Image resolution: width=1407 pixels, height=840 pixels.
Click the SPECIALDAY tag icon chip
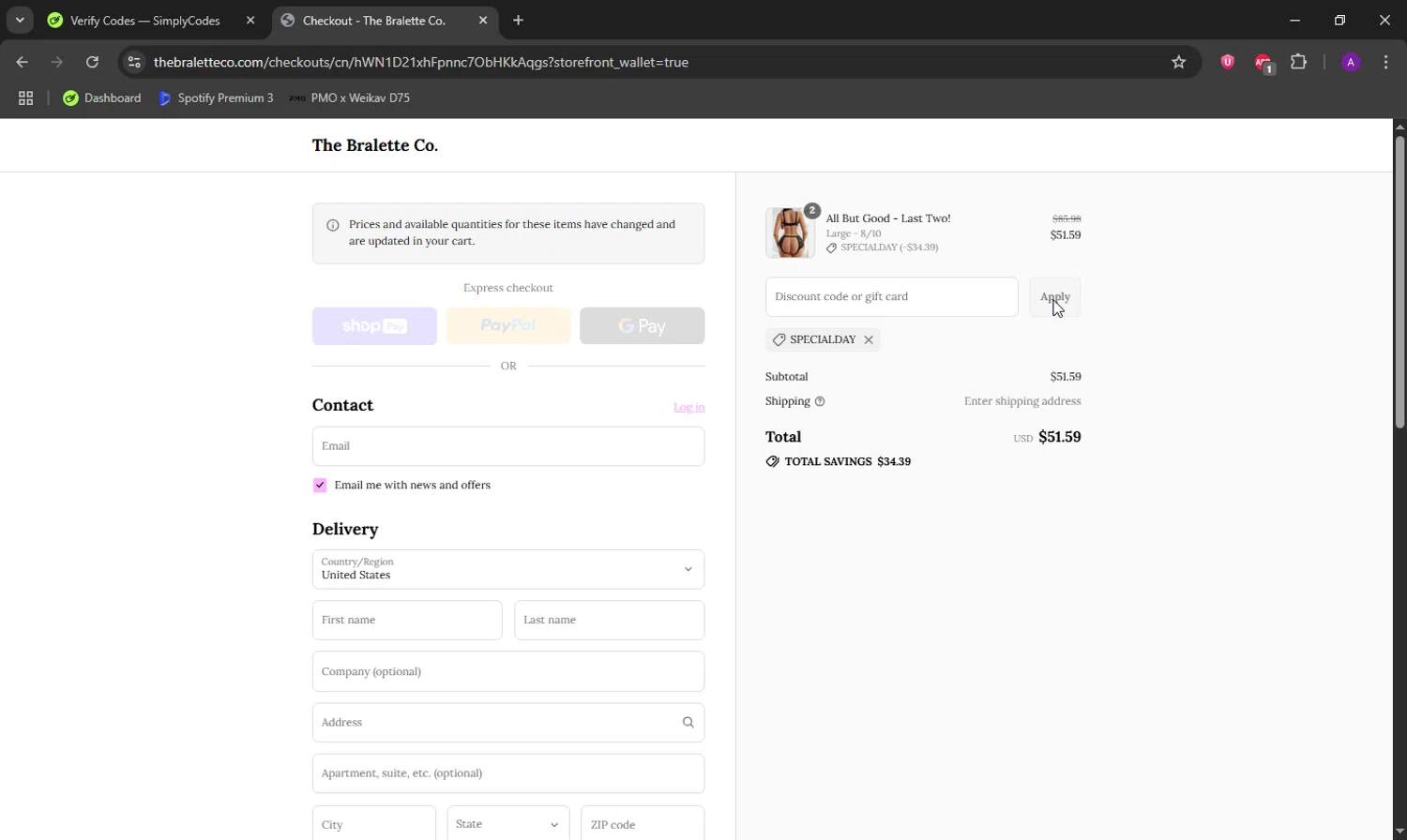779,339
